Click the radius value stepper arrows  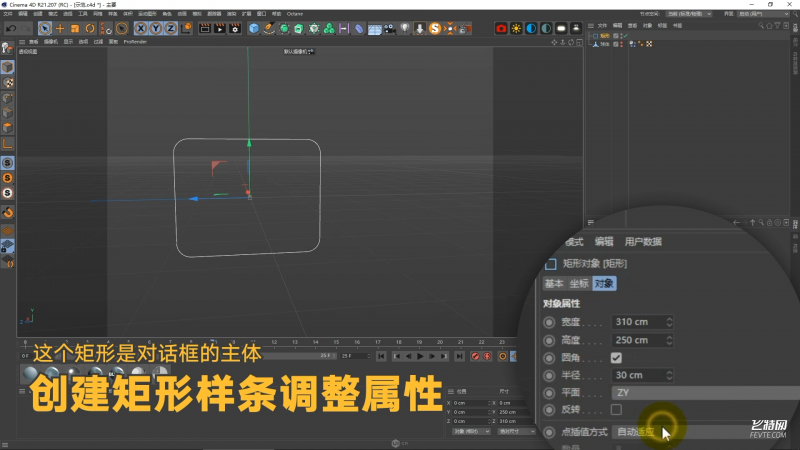[x=669, y=375]
